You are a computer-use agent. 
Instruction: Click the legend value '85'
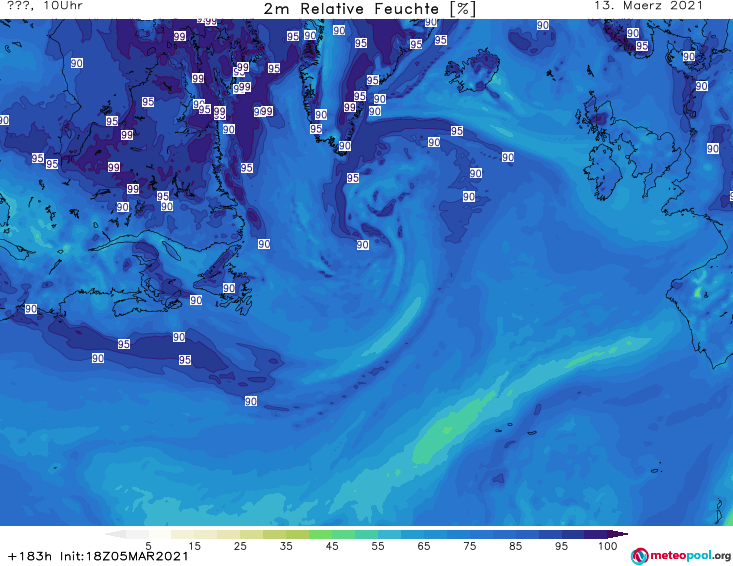click(x=516, y=546)
